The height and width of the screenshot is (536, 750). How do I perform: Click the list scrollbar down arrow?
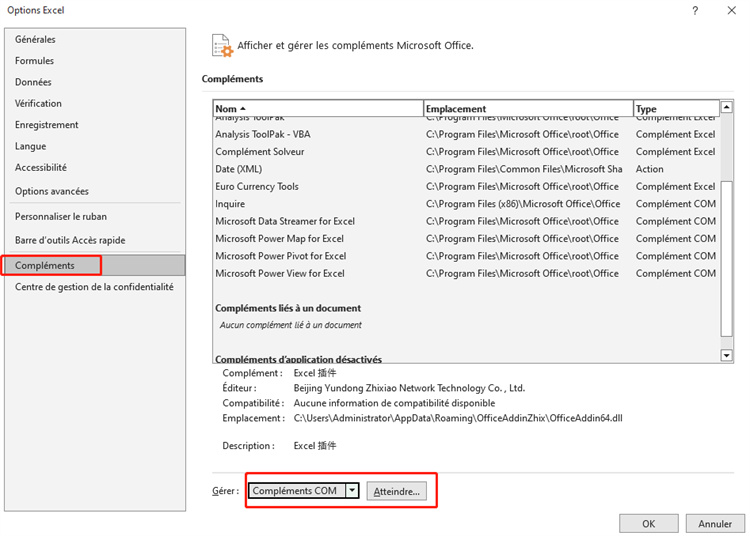pyautogui.click(x=727, y=355)
